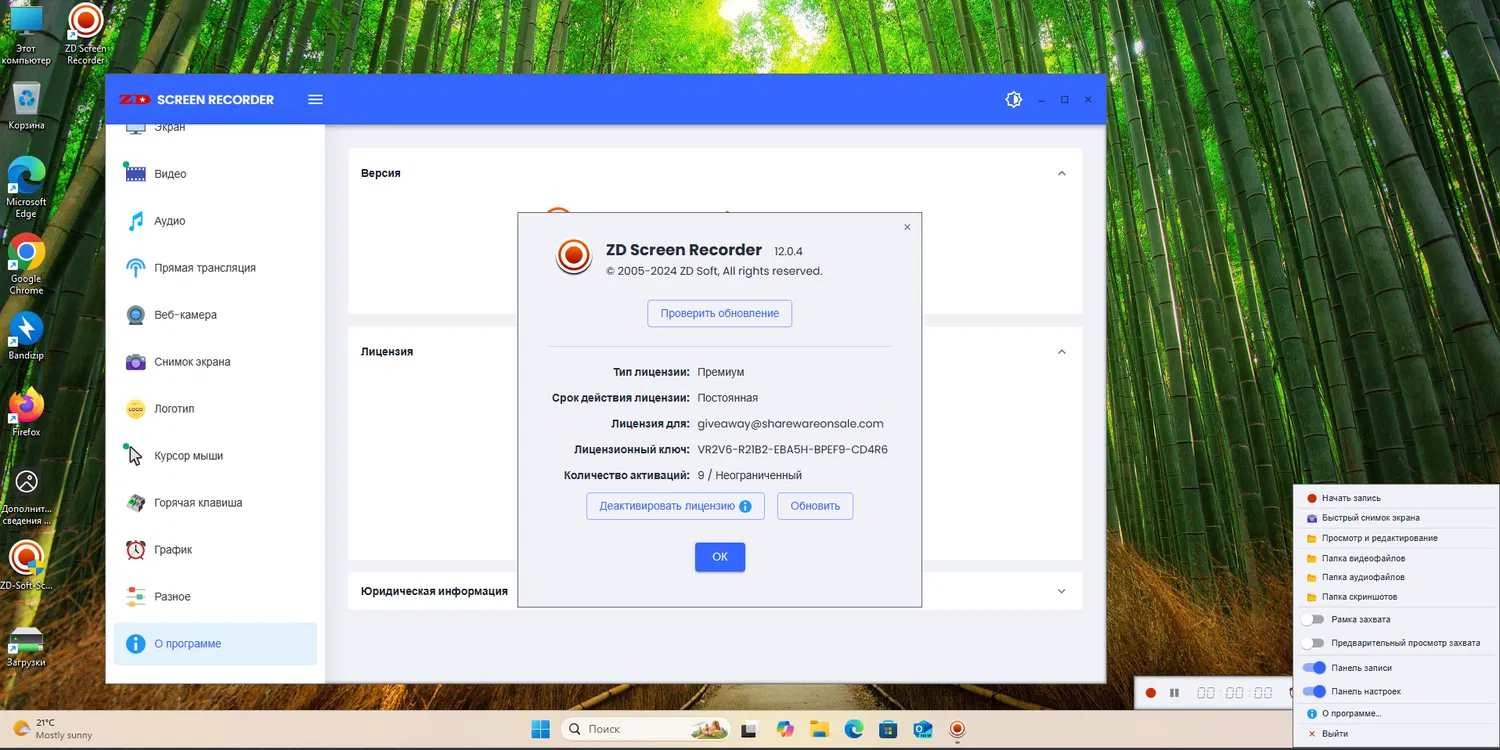
Task: Select the Microsoft Edge desktop shortcut
Action: tap(26, 187)
